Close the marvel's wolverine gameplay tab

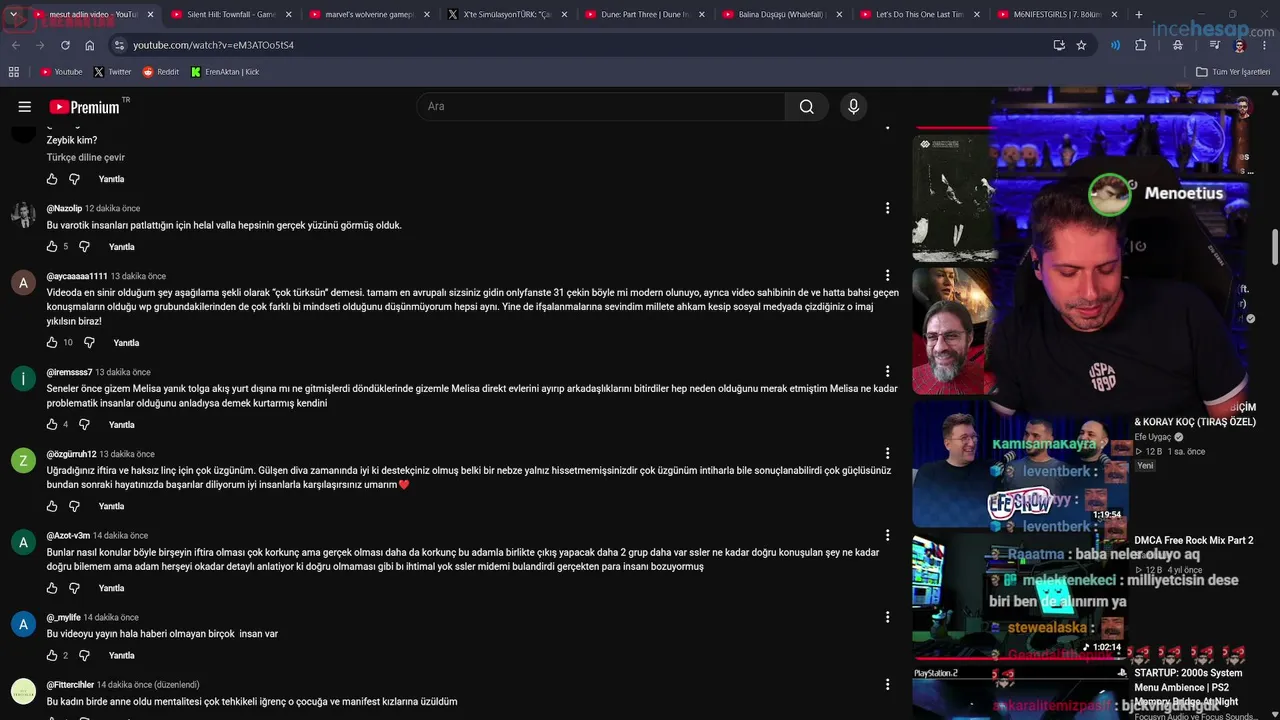[x=426, y=15]
